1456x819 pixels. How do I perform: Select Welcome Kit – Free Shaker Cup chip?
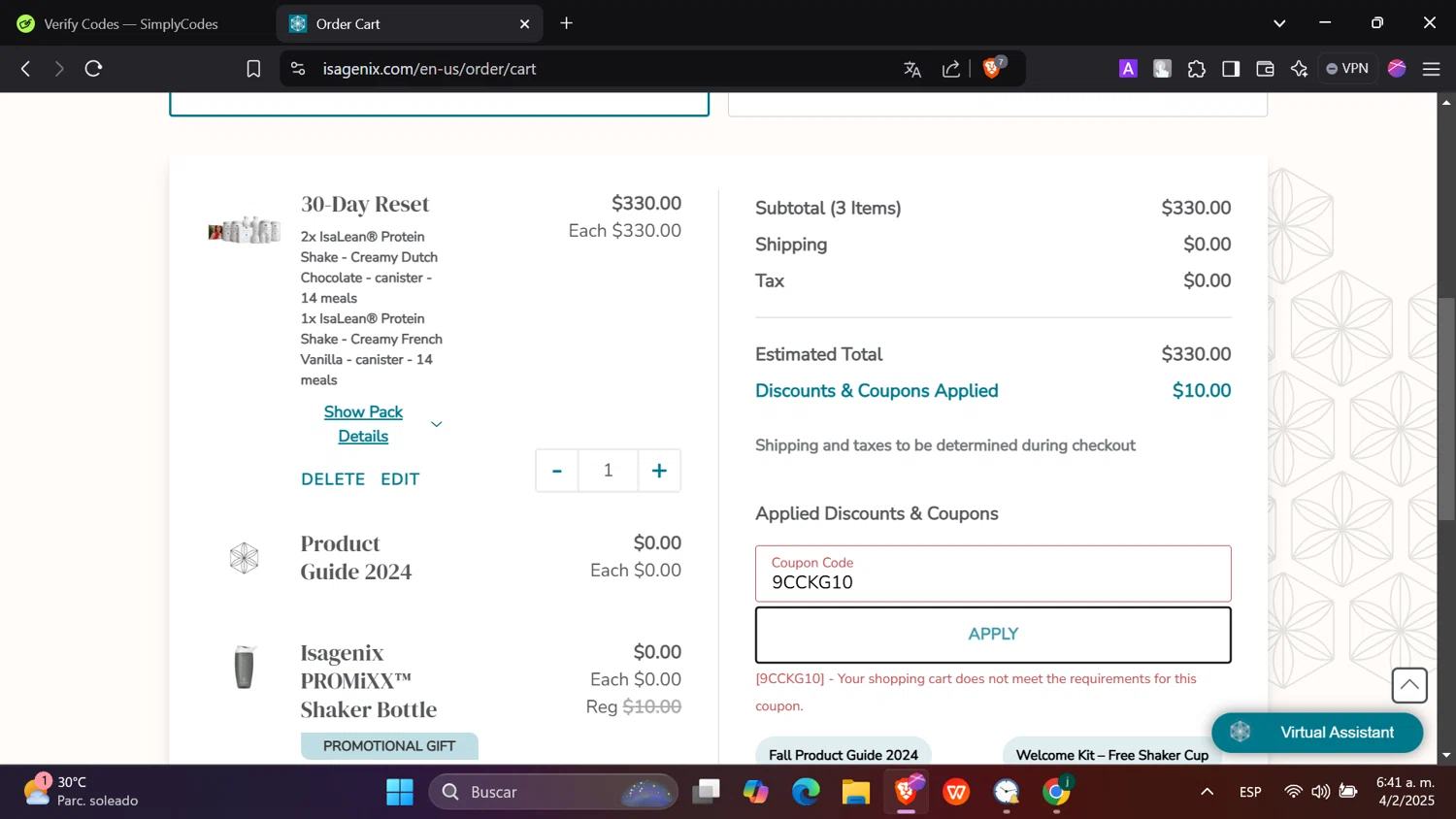pos(1112,754)
